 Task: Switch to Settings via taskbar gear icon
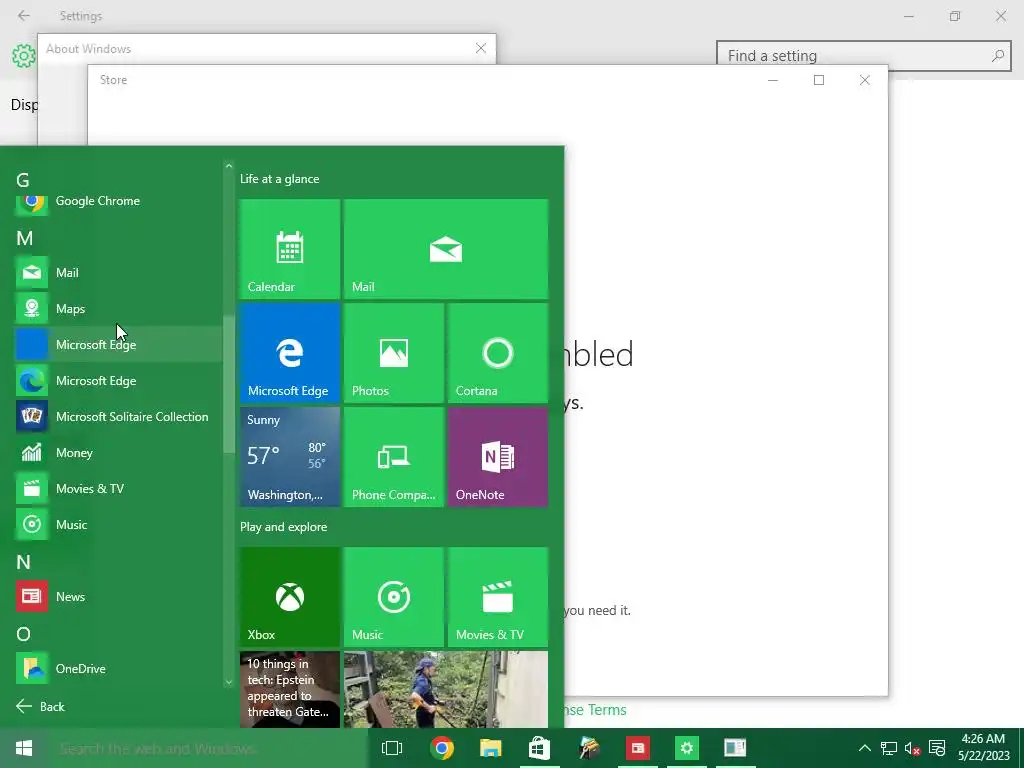[x=686, y=748]
